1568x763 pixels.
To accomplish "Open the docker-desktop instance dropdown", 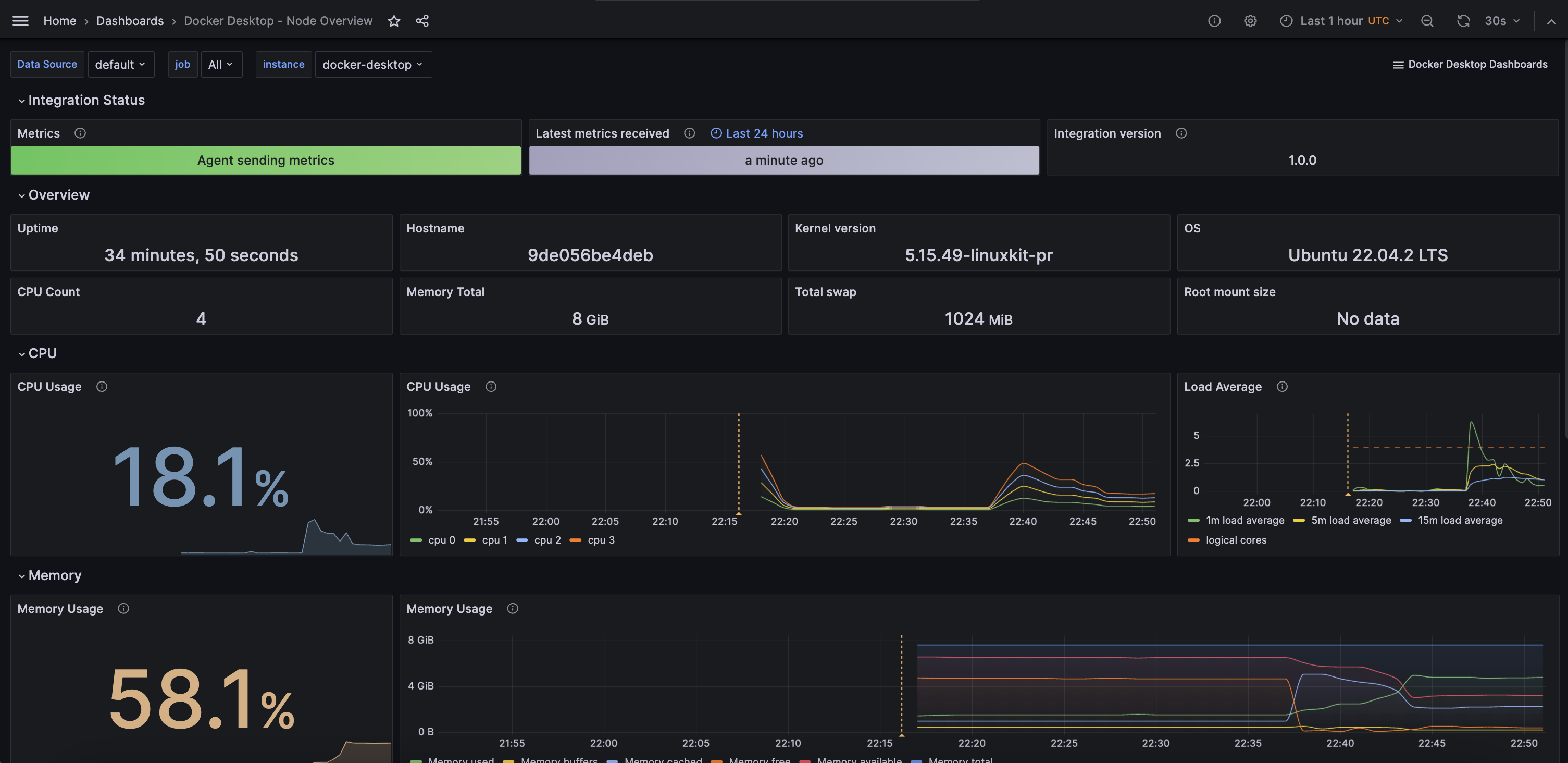I will click(373, 64).
